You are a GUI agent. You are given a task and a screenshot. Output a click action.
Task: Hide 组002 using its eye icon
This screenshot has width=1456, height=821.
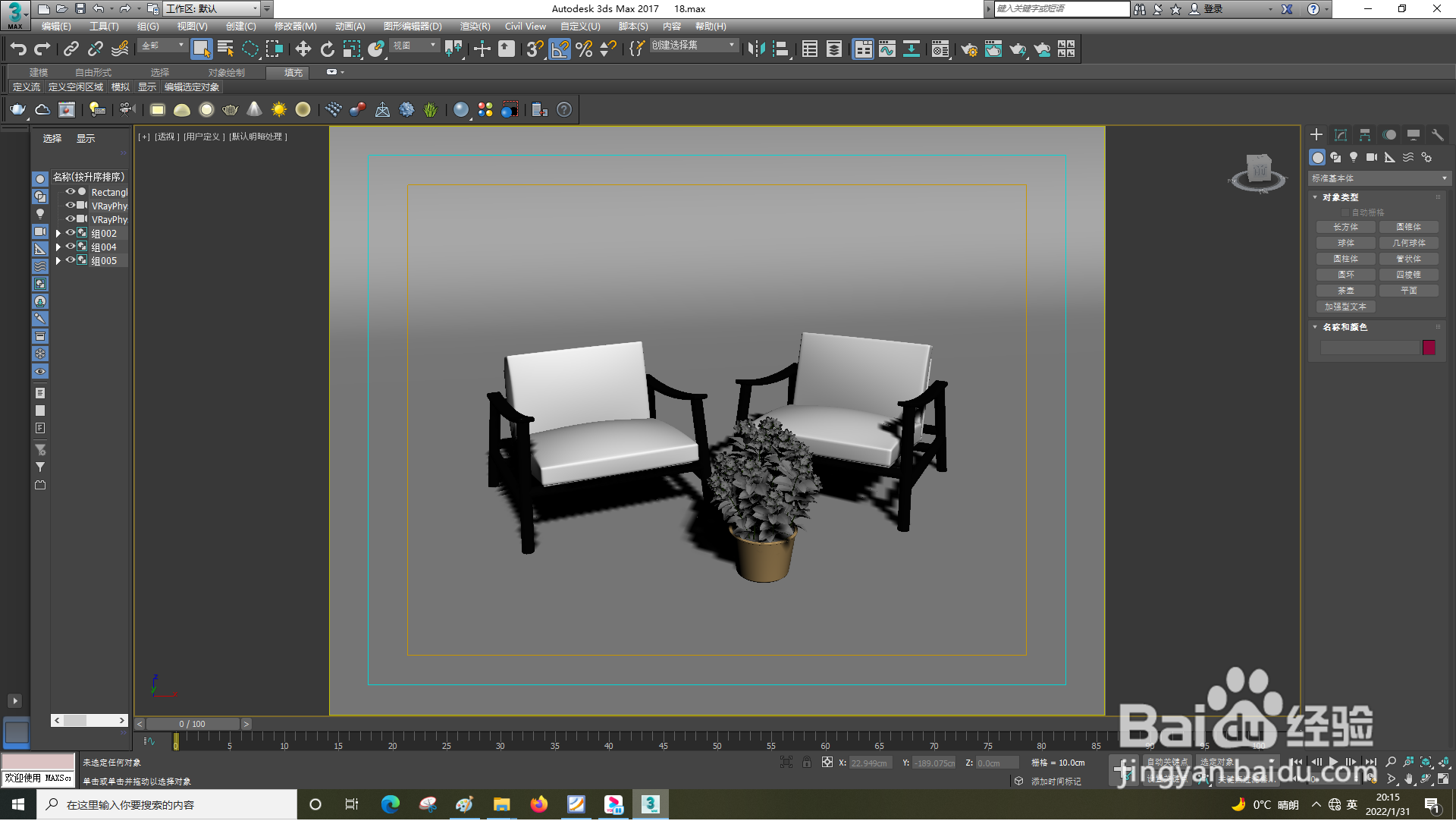[71, 233]
